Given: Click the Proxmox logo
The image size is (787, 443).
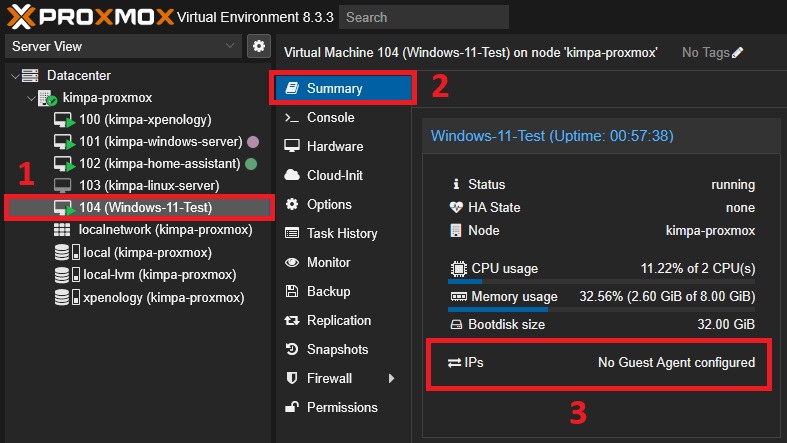Looking at the screenshot, I should (88, 16).
